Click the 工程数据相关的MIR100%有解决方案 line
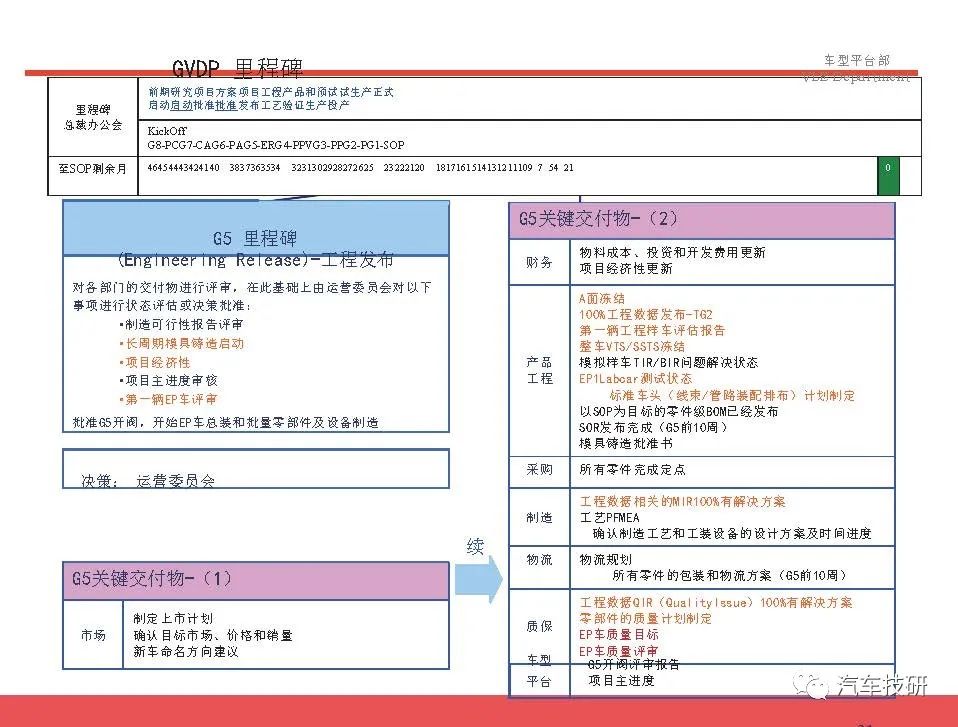The height and width of the screenshot is (727, 958). click(682, 502)
